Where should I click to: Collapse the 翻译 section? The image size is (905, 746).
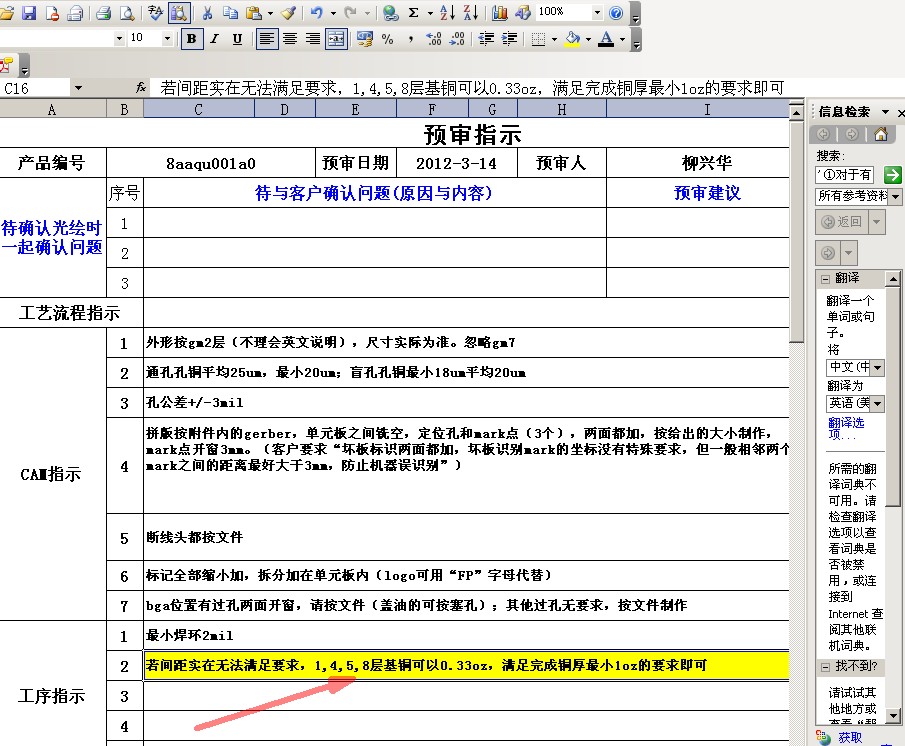pyautogui.click(x=825, y=279)
